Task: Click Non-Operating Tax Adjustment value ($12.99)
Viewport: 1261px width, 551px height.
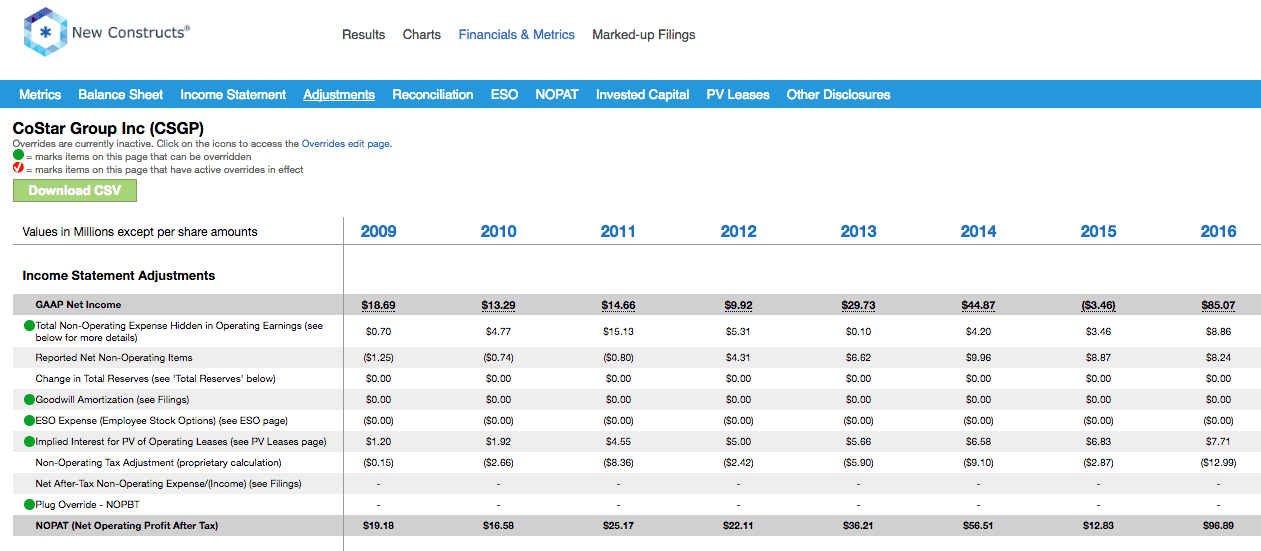Action: pyautogui.click(x=1218, y=463)
